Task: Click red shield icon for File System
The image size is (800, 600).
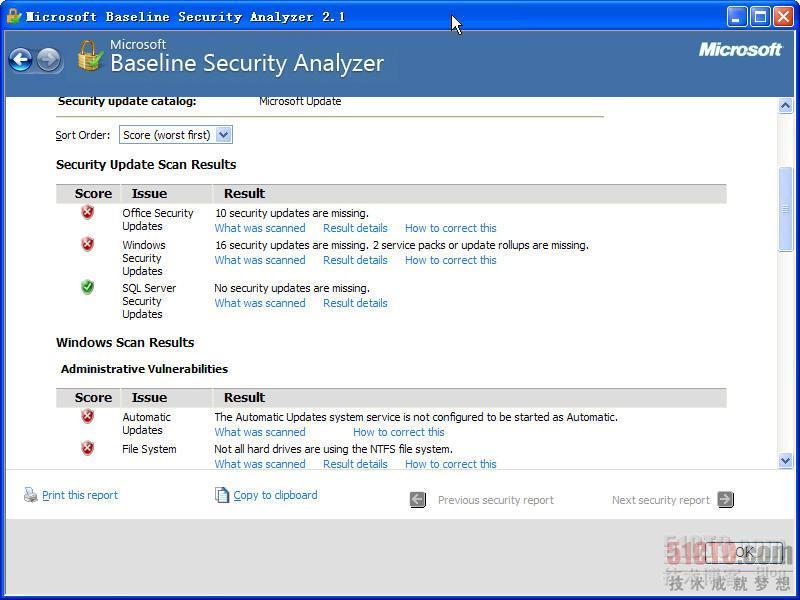Action: click(x=88, y=448)
